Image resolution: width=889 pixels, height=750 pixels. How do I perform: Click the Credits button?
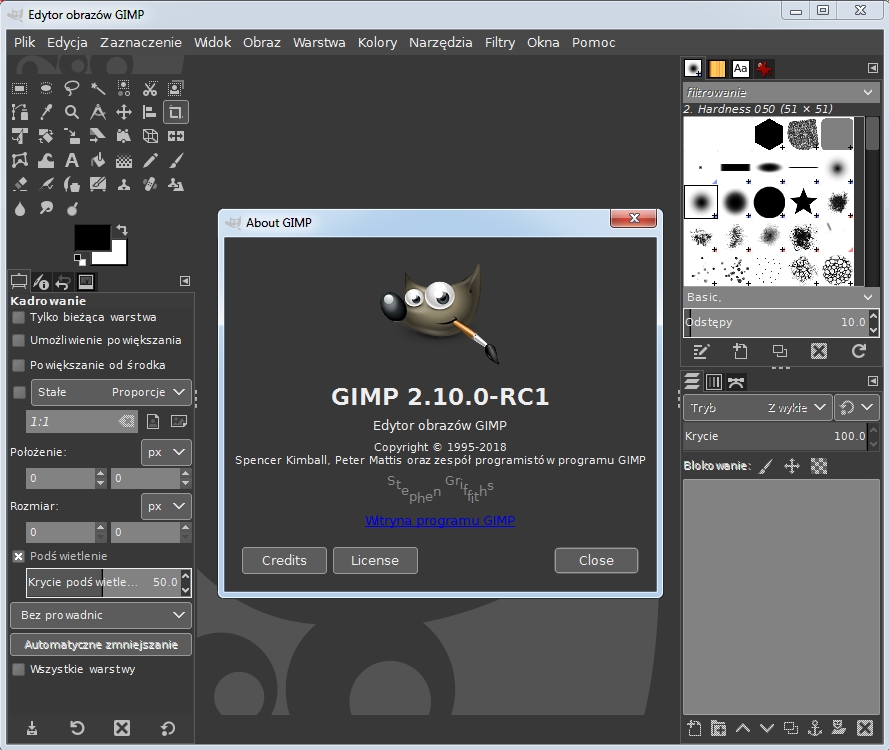coord(284,560)
